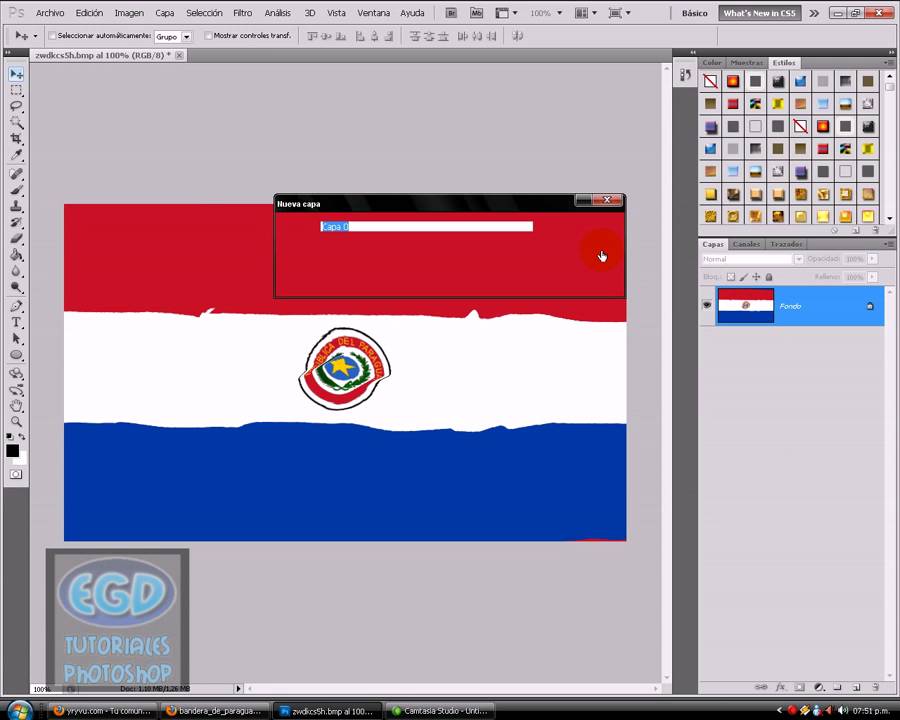Open the Edición menu
Screen dimensions: 900x720
coord(89,13)
